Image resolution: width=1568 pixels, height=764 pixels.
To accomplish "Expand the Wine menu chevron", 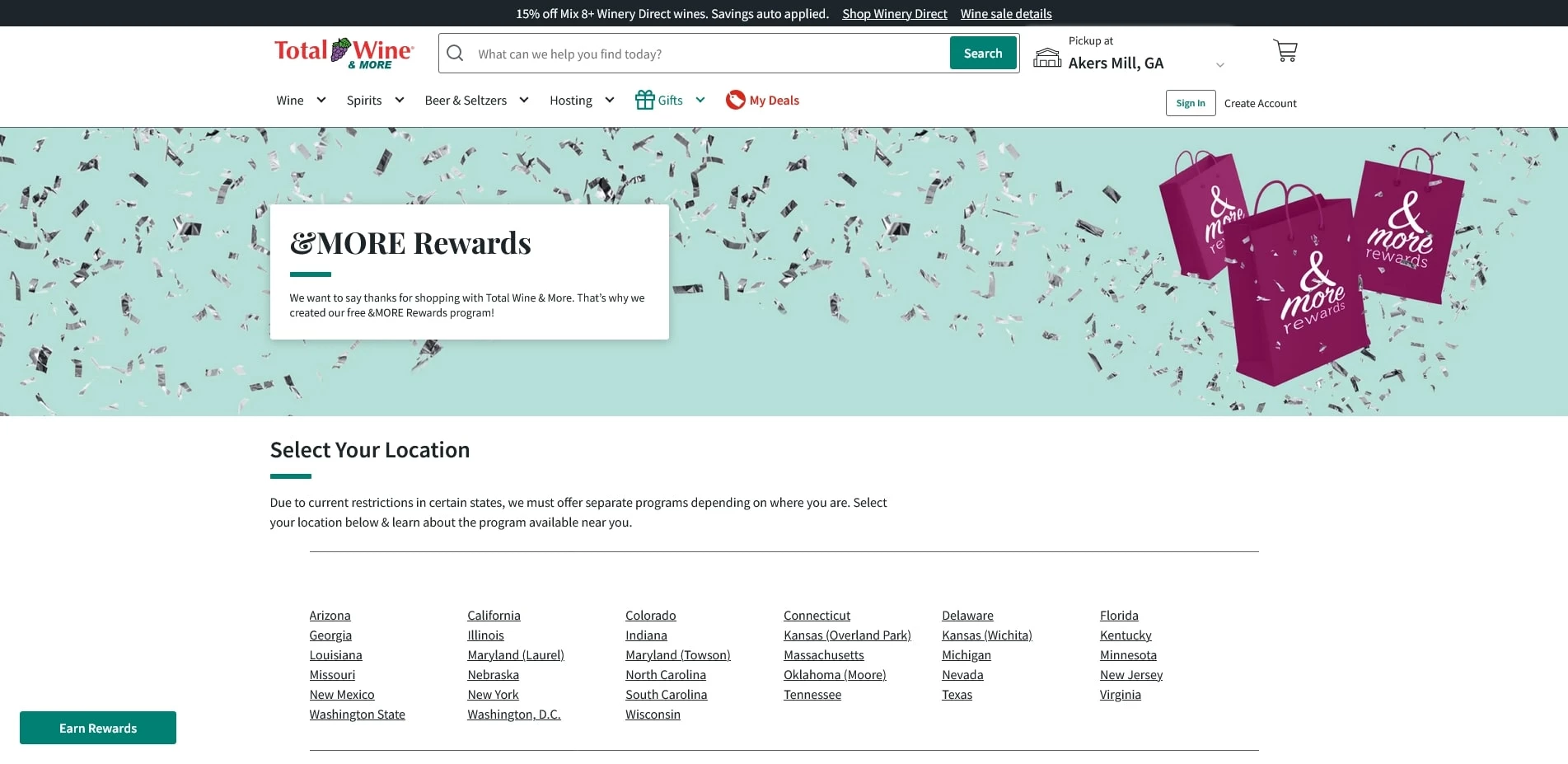I will click(321, 100).
